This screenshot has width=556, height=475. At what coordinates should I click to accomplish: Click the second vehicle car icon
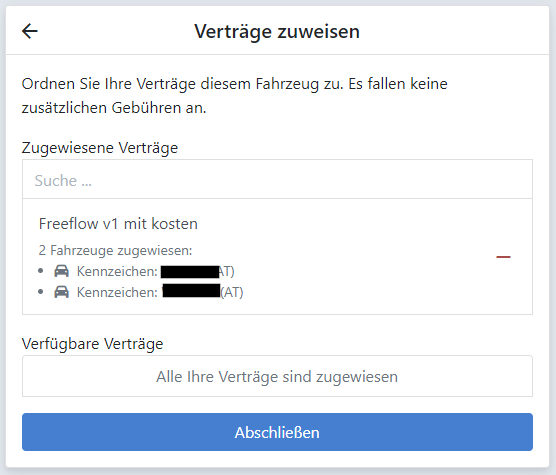[x=61, y=292]
